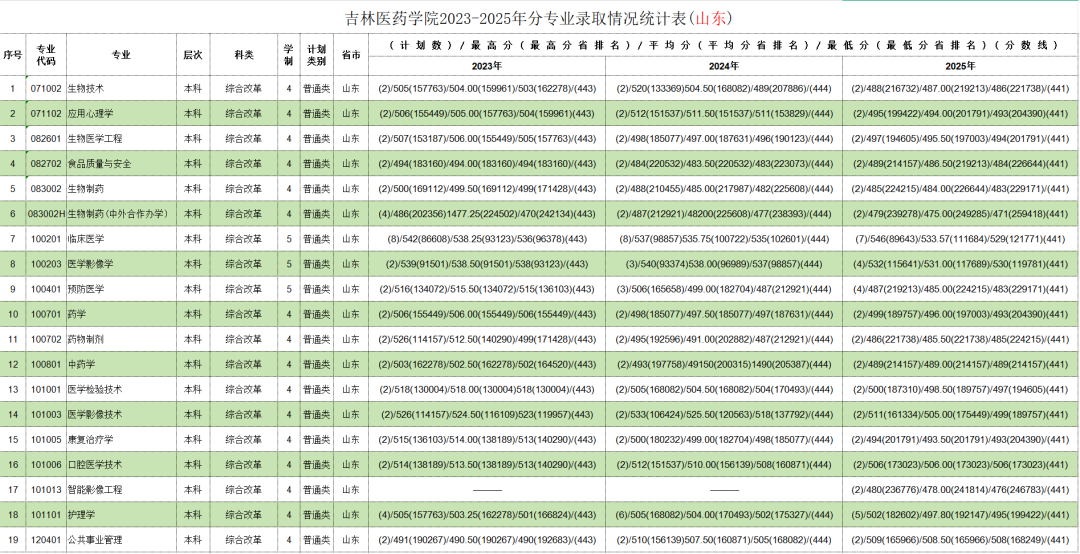Screen dimensions: 1080x554
Task: Select the 医学影像学 major cell
Action: click(121, 264)
